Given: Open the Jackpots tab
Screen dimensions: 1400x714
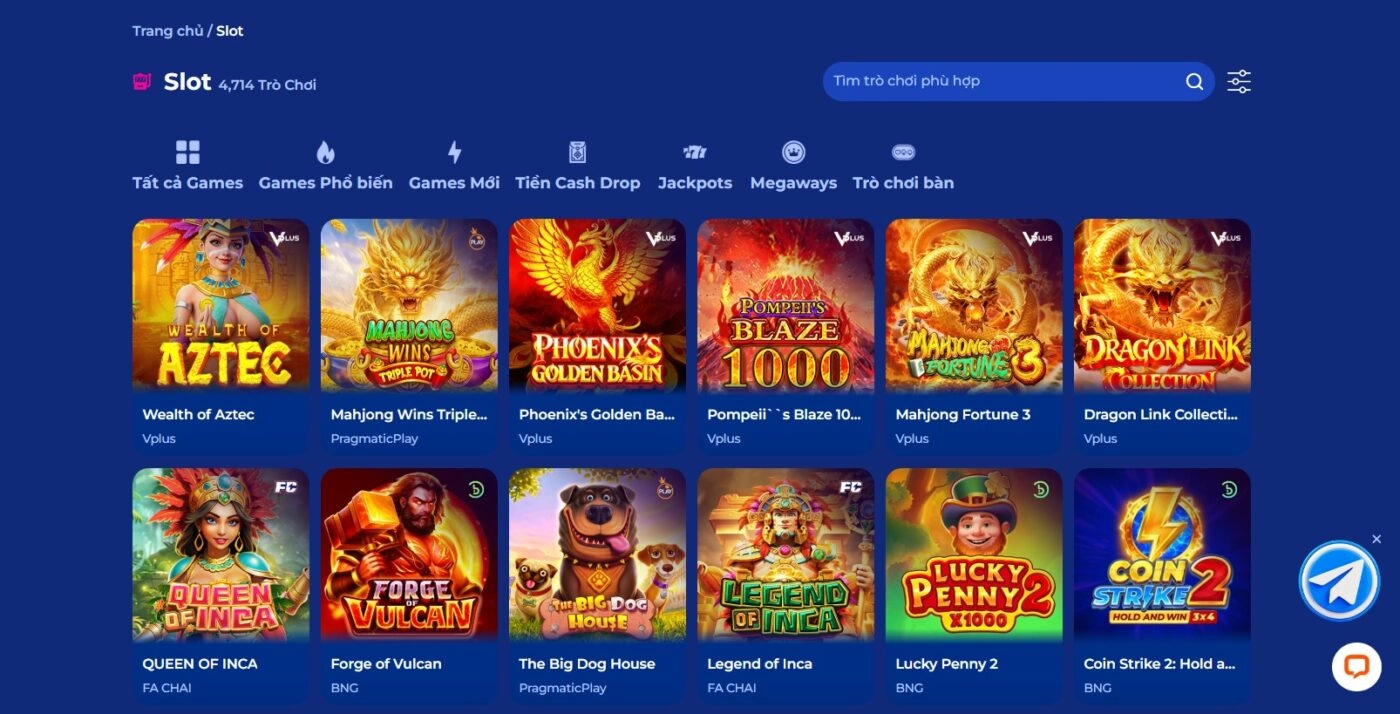Looking at the screenshot, I should (695, 166).
